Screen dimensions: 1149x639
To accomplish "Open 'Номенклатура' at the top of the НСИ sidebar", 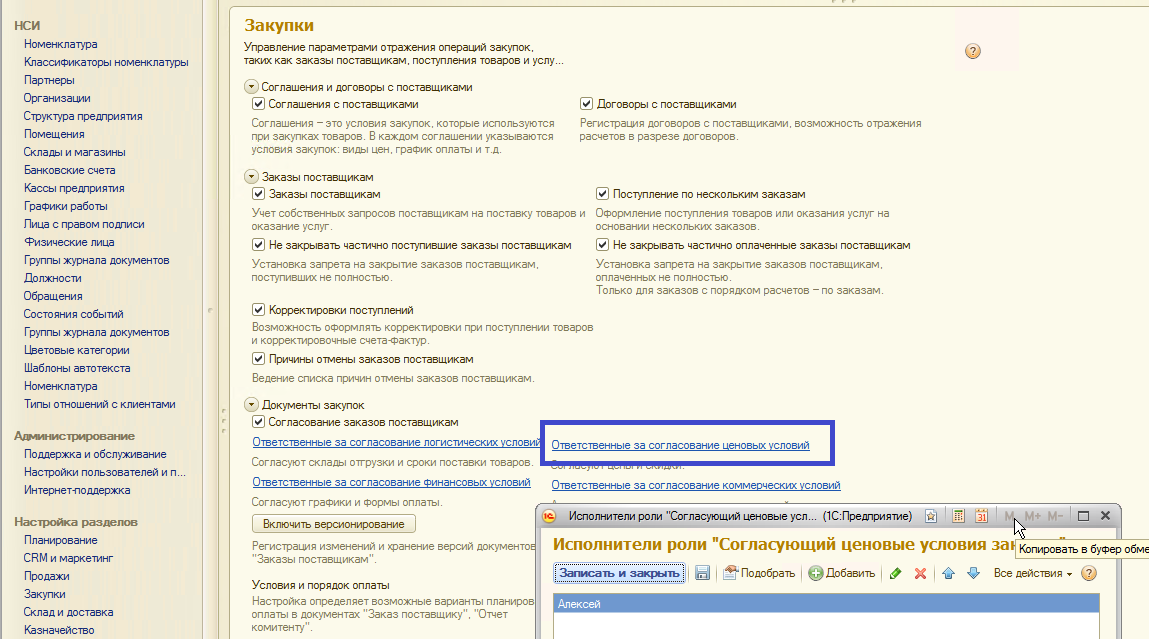I will click(60, 44).
